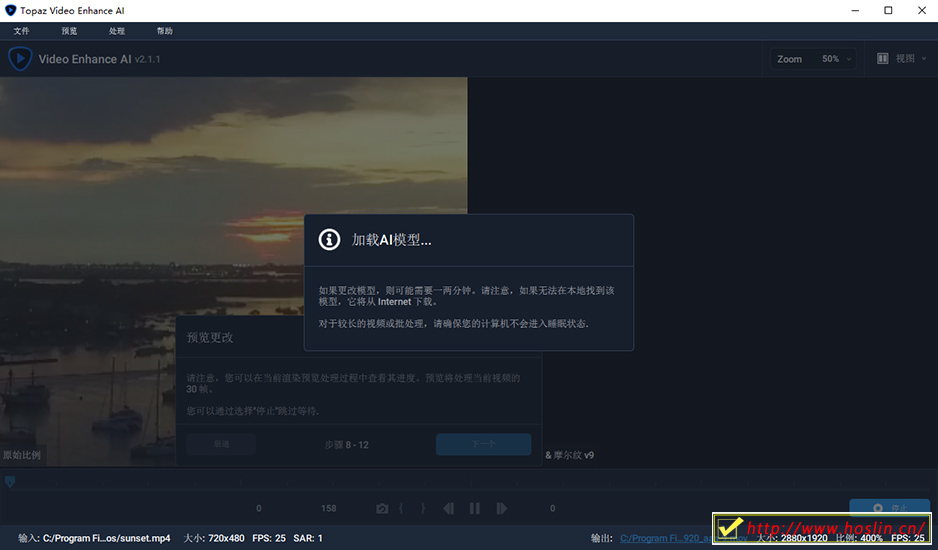Minimize the Topaz window
The height and width of the screenshot is (550, 938).
(x=855, y=10)
